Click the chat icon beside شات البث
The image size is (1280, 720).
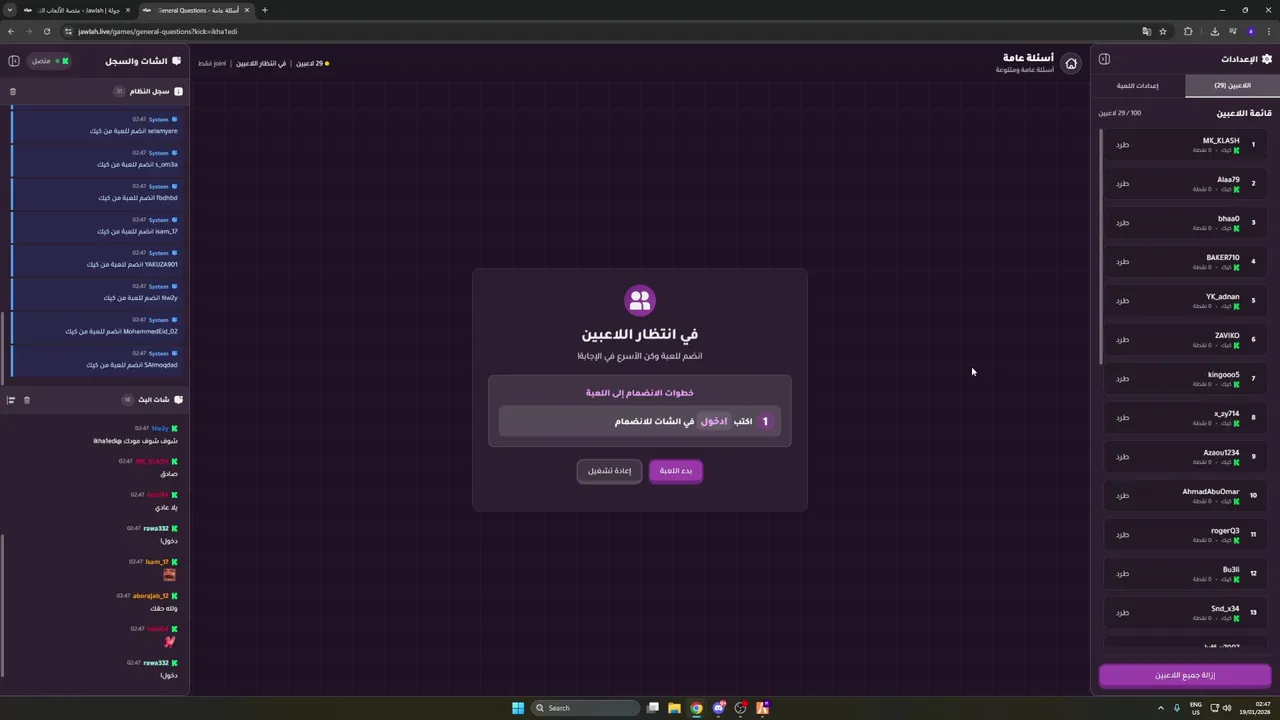pyautogui.click(x=178, y=400)
